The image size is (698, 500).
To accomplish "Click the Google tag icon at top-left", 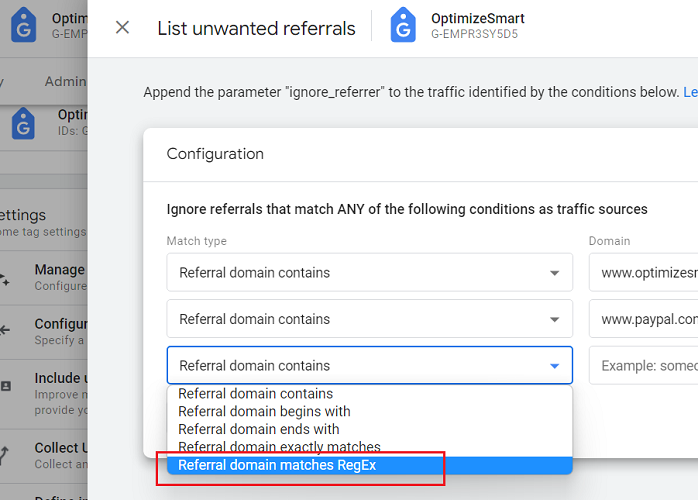I will 24,25.
